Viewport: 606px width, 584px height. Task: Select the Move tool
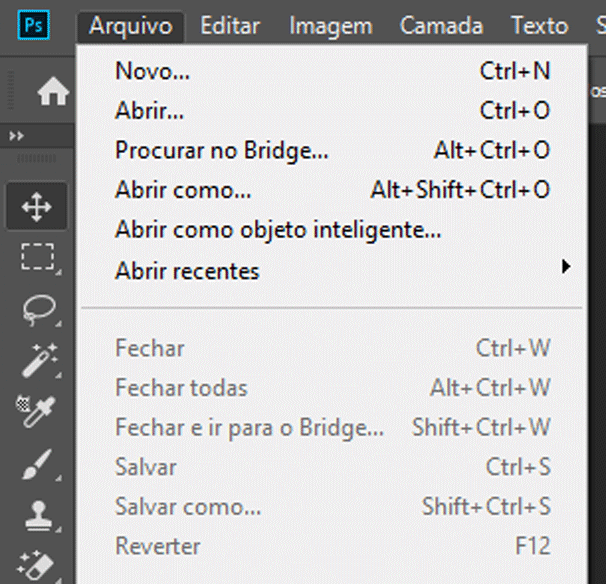click(37, 208)
